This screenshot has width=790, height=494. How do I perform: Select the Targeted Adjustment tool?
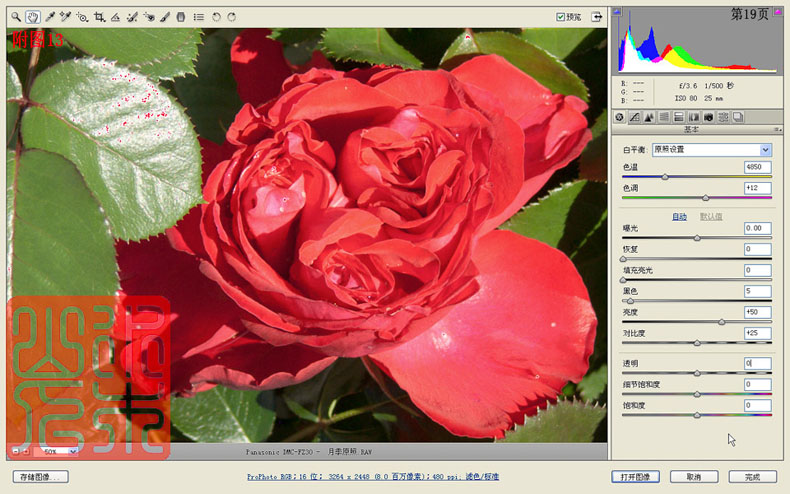[x=82, y=17]
